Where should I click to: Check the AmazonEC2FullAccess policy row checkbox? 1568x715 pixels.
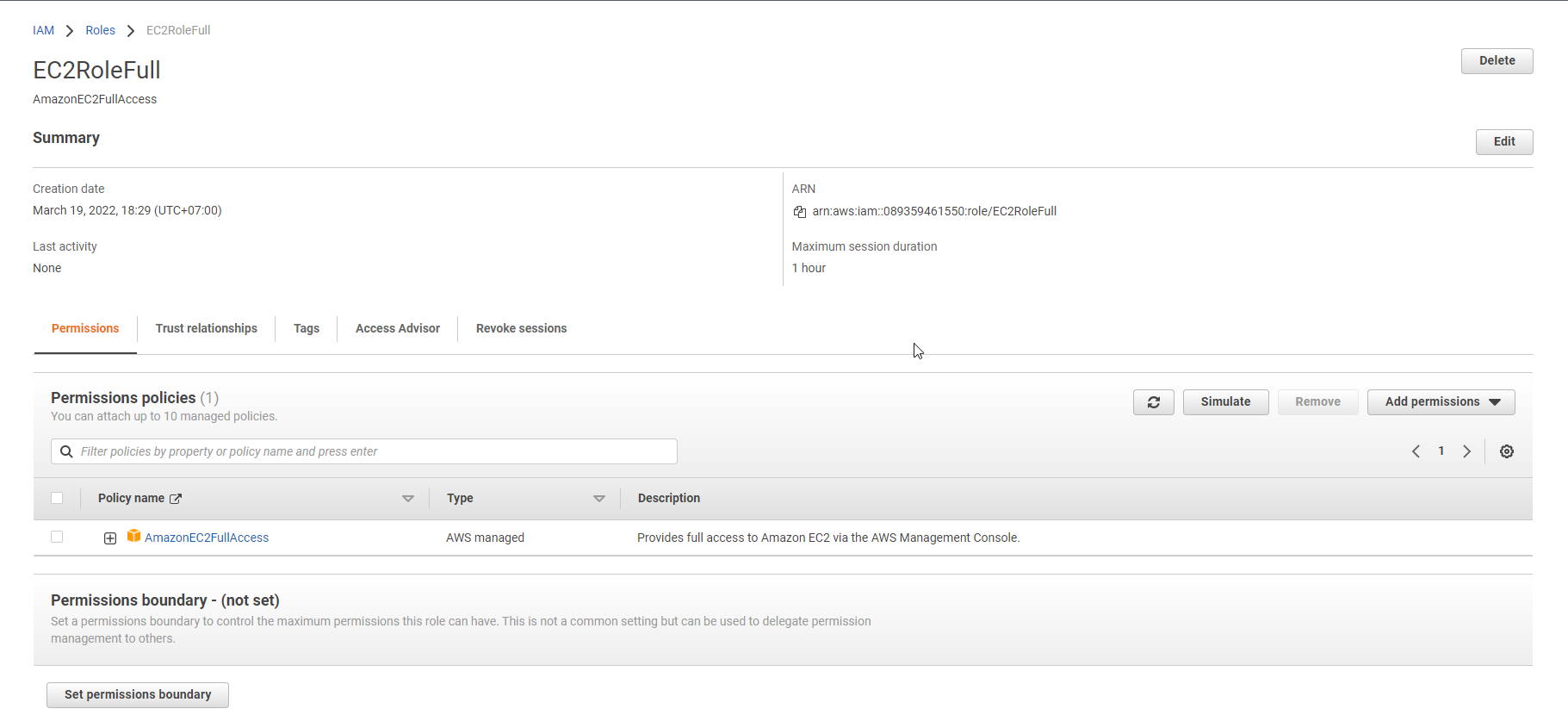coord(57,537)
